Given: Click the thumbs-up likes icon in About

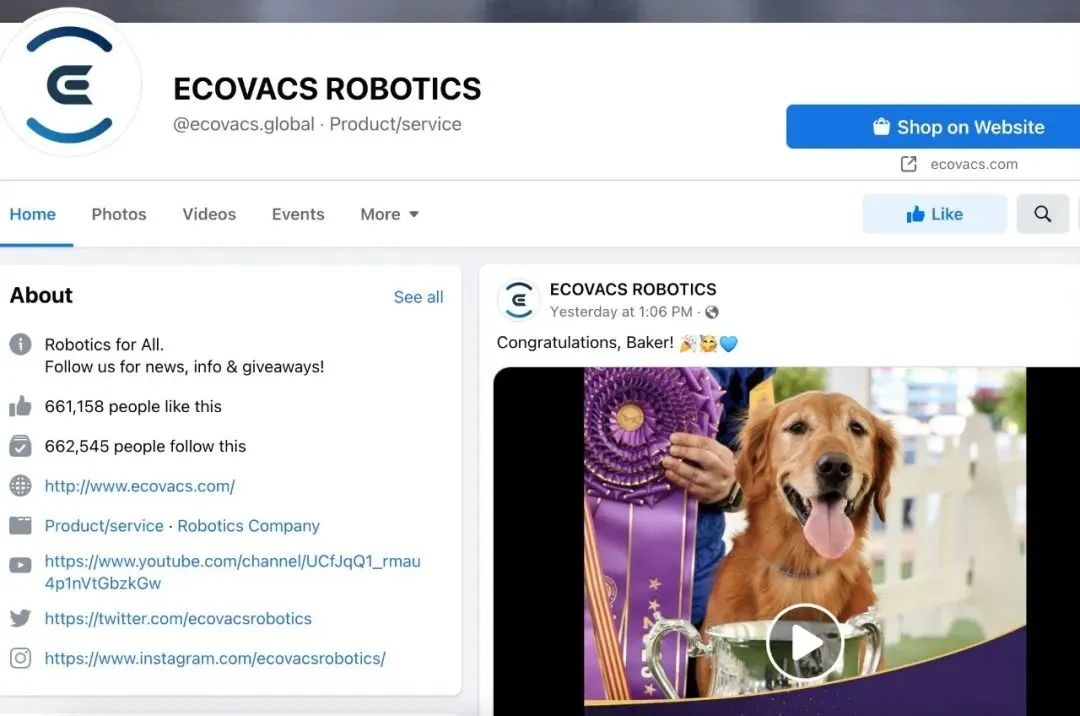Looking at the screenshot, I should pos(20,406).
